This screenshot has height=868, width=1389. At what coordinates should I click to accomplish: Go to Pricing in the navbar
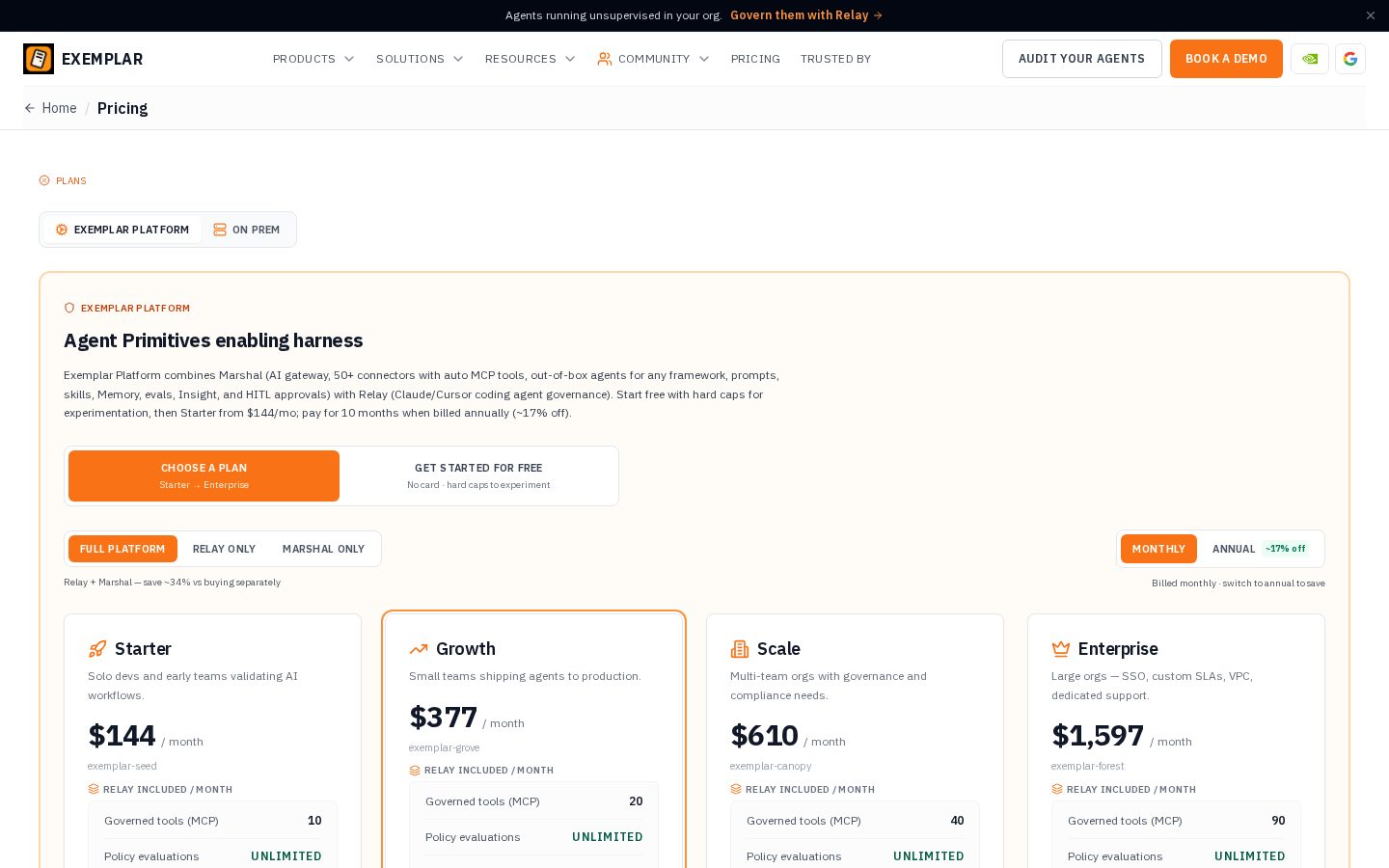pos(755,59)
